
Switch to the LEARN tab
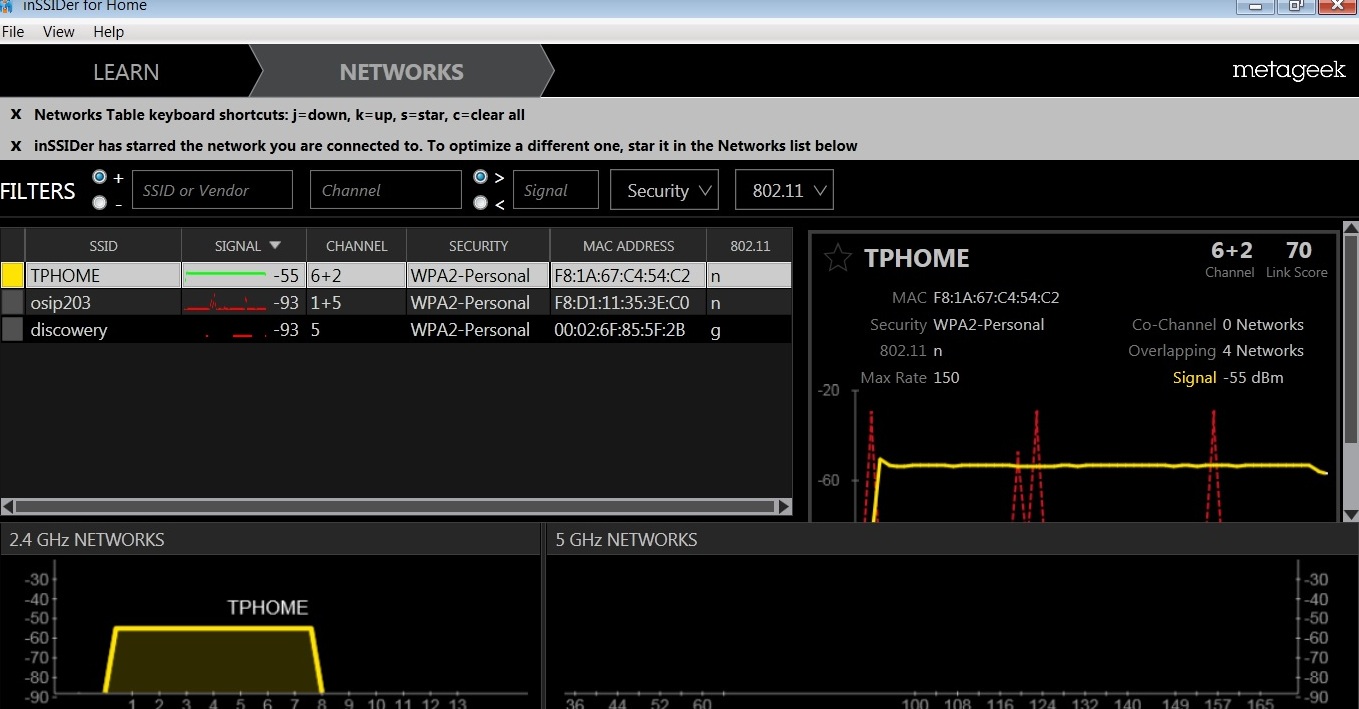pos(126,72)
